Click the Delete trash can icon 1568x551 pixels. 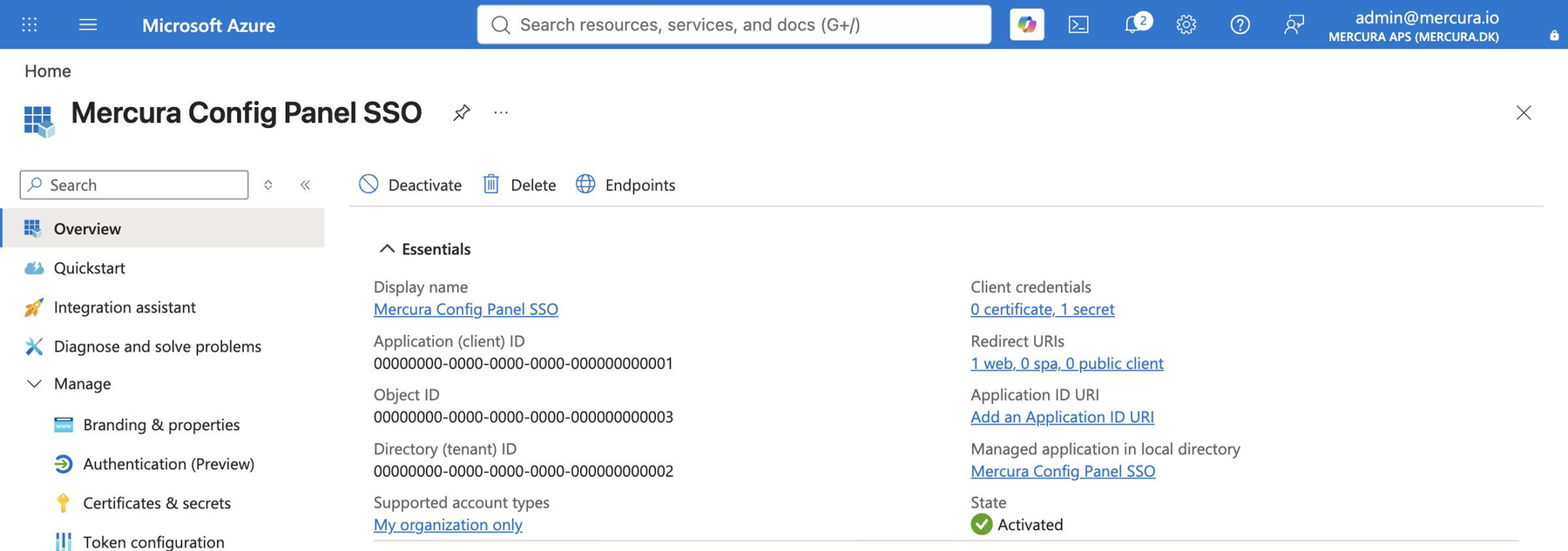491,184
